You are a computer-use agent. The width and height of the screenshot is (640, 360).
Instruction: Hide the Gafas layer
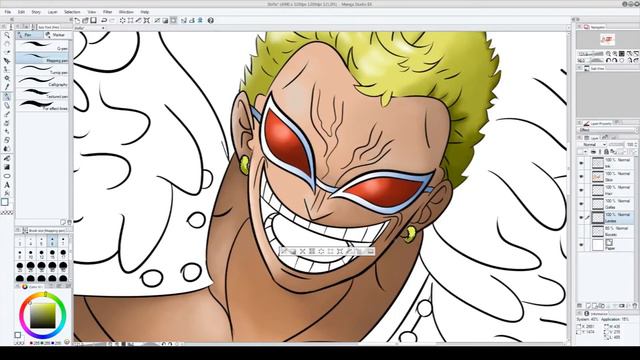click(581, 204)
